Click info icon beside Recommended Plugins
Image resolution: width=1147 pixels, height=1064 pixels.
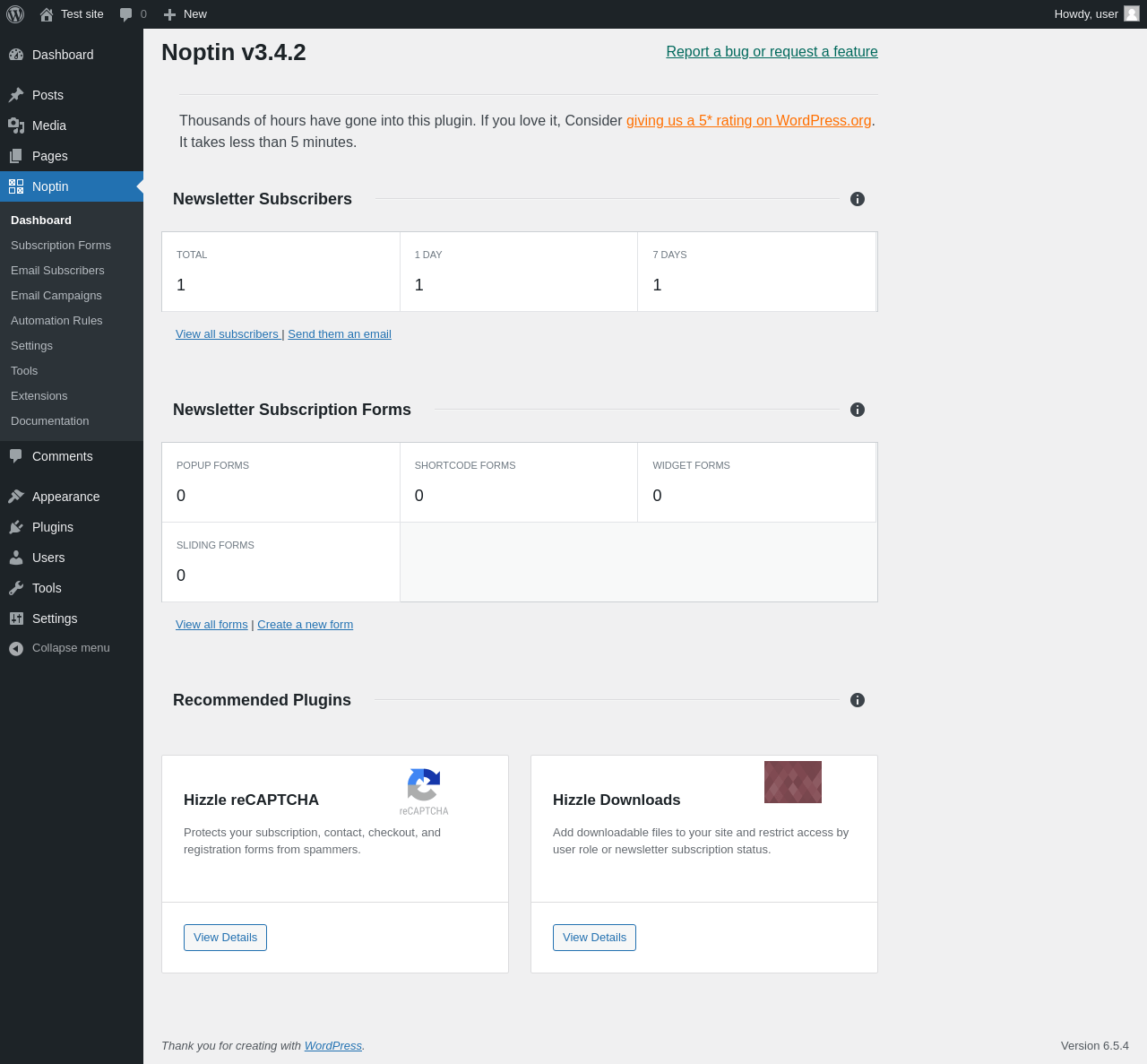coord(858,700)
